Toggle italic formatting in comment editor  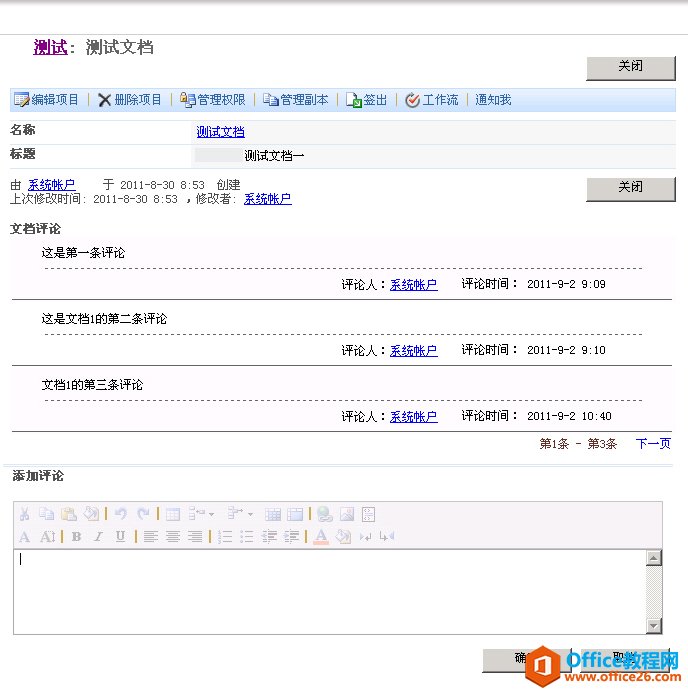coord(98,537)
